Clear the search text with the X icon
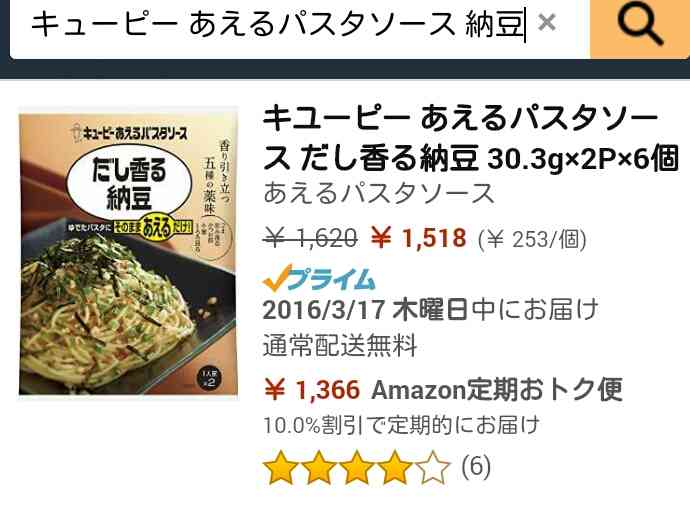 coord(547,22)
